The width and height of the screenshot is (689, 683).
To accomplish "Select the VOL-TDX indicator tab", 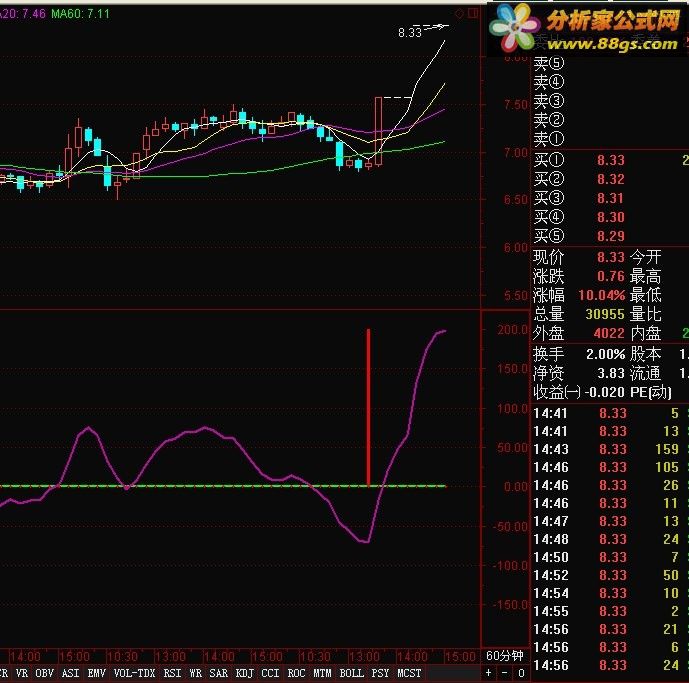I will [134, 673].
